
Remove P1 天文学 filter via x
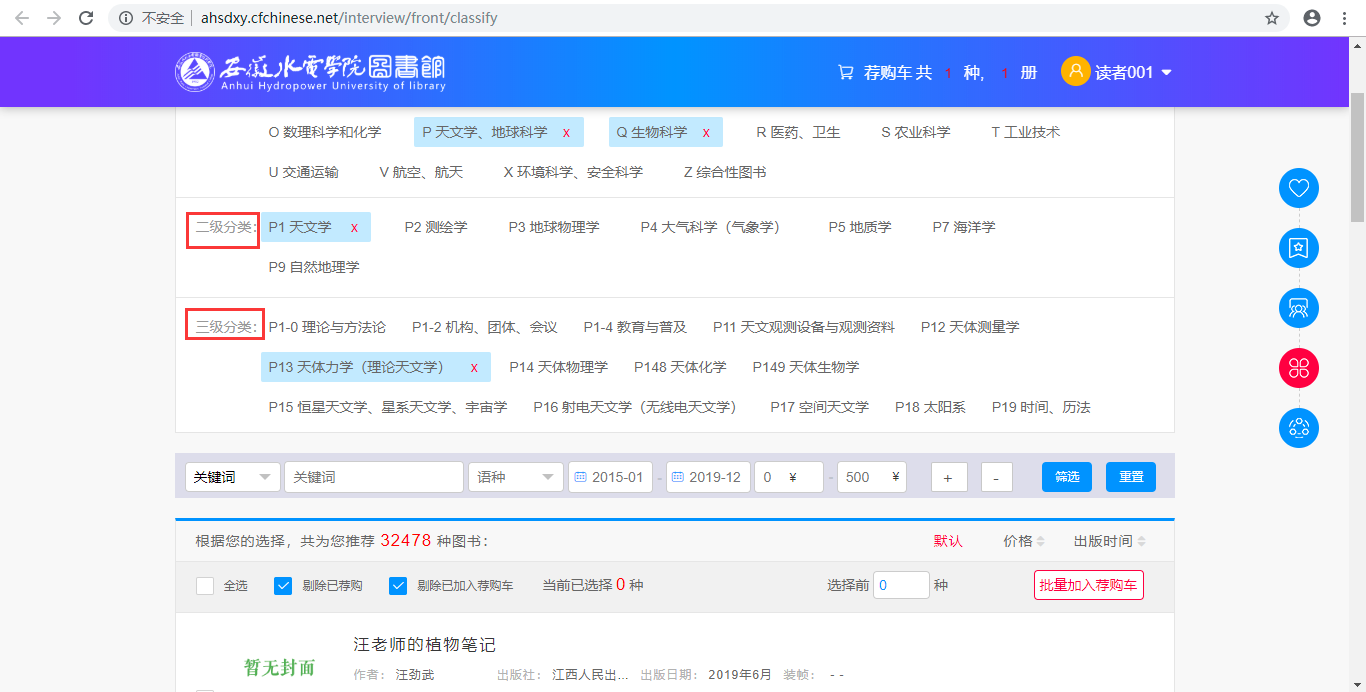[x=354, y=228]
